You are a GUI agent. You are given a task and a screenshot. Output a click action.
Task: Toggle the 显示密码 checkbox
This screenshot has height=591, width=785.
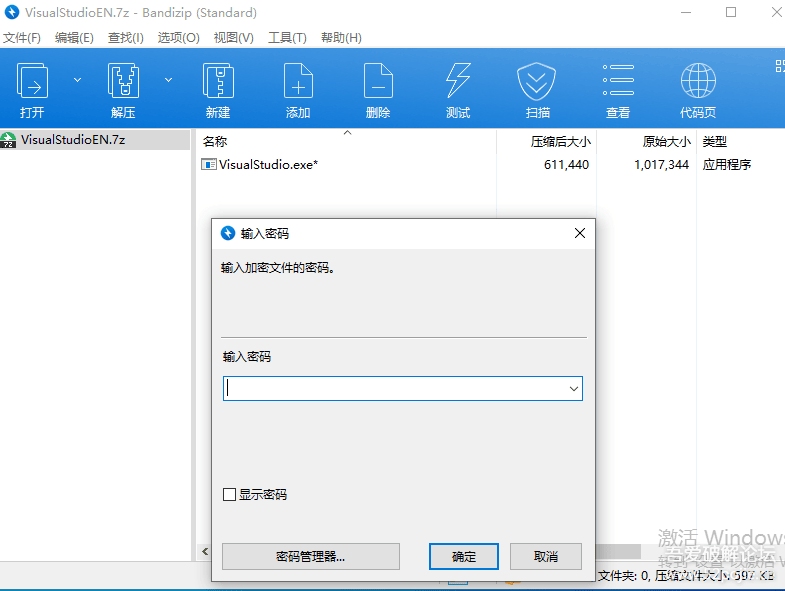[229, 495]
